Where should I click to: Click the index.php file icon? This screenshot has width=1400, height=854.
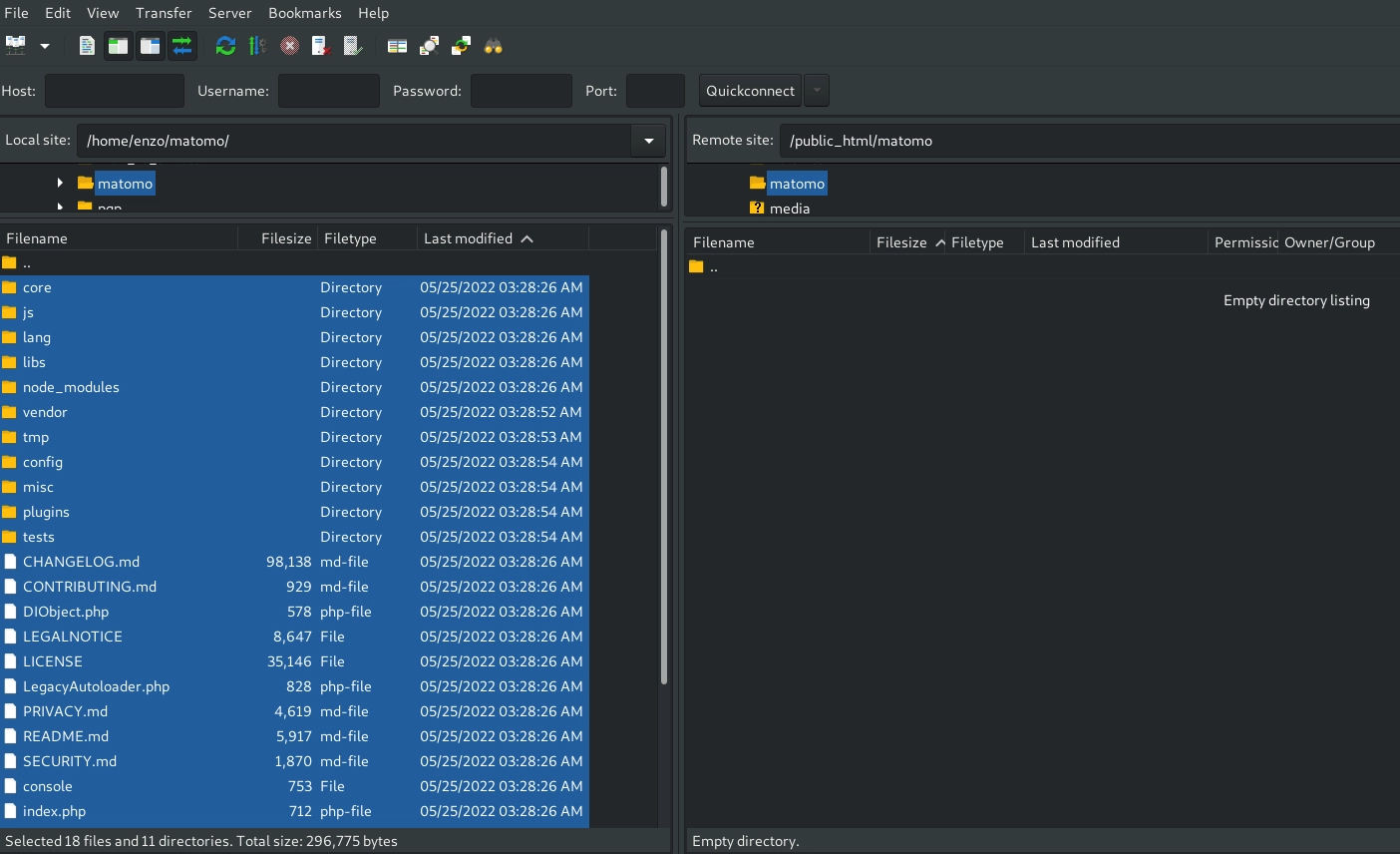point(10,811)
